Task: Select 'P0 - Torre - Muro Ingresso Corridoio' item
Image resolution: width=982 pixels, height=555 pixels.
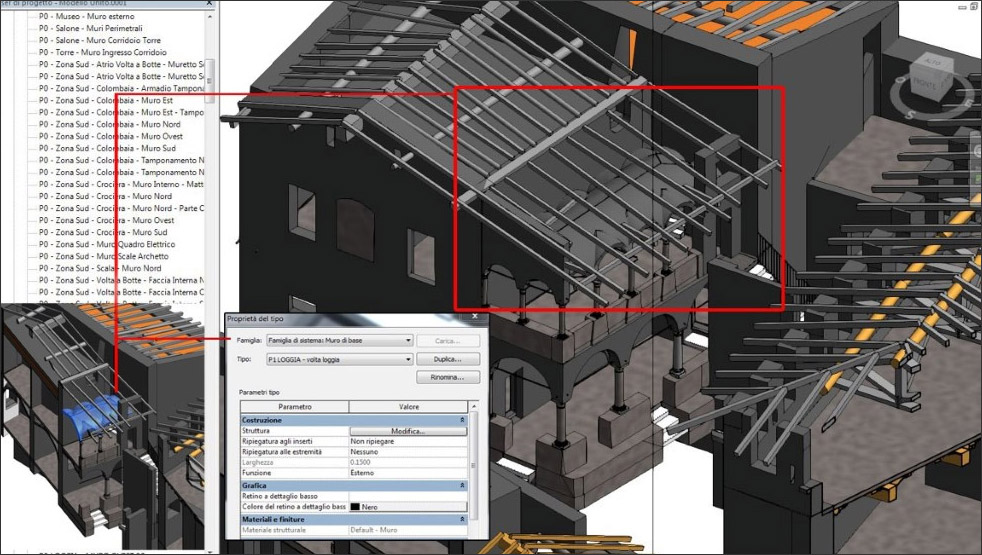Action: (x=102, y=53)
